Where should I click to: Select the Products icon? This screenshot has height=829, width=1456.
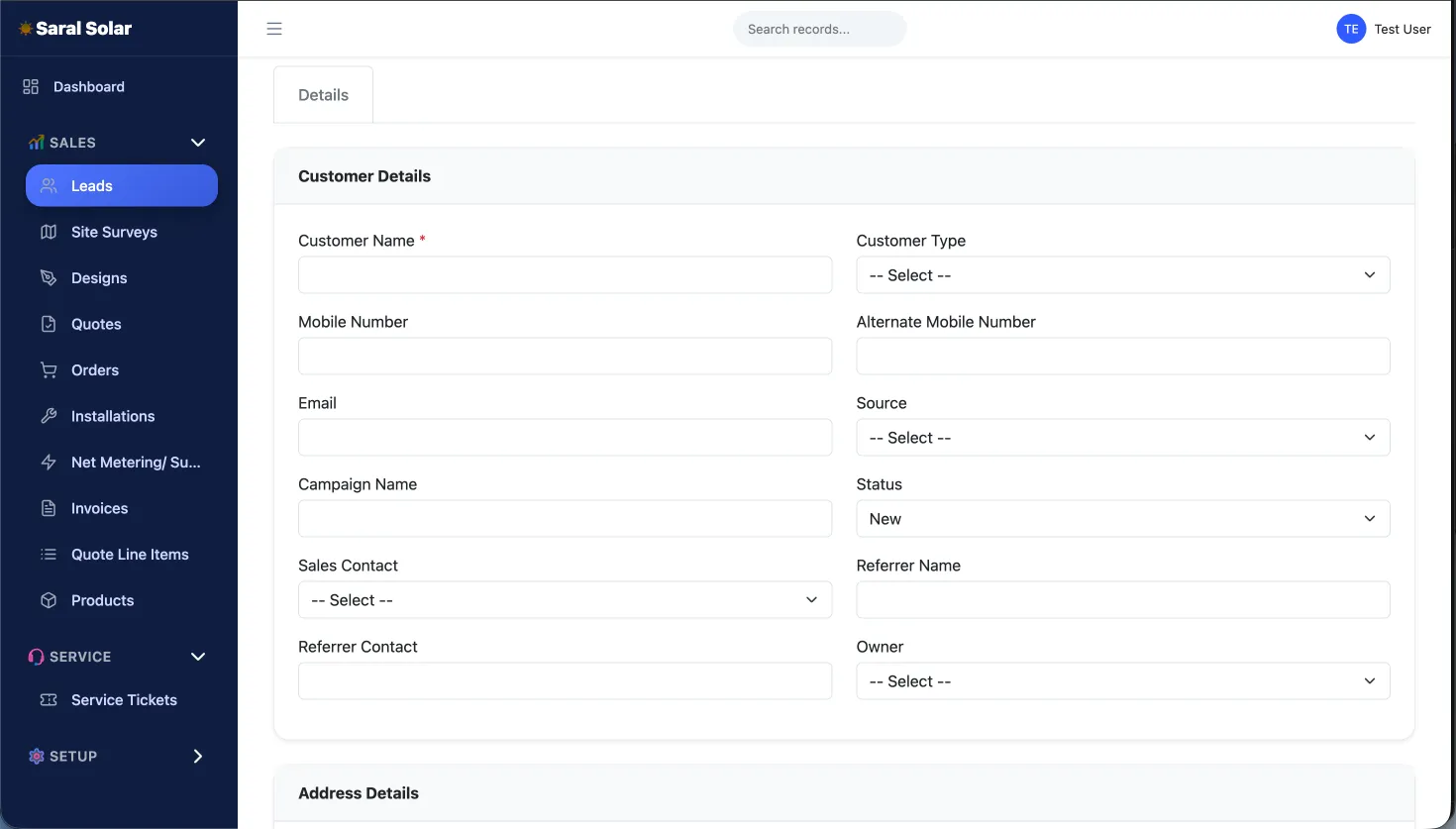[48, 600]
